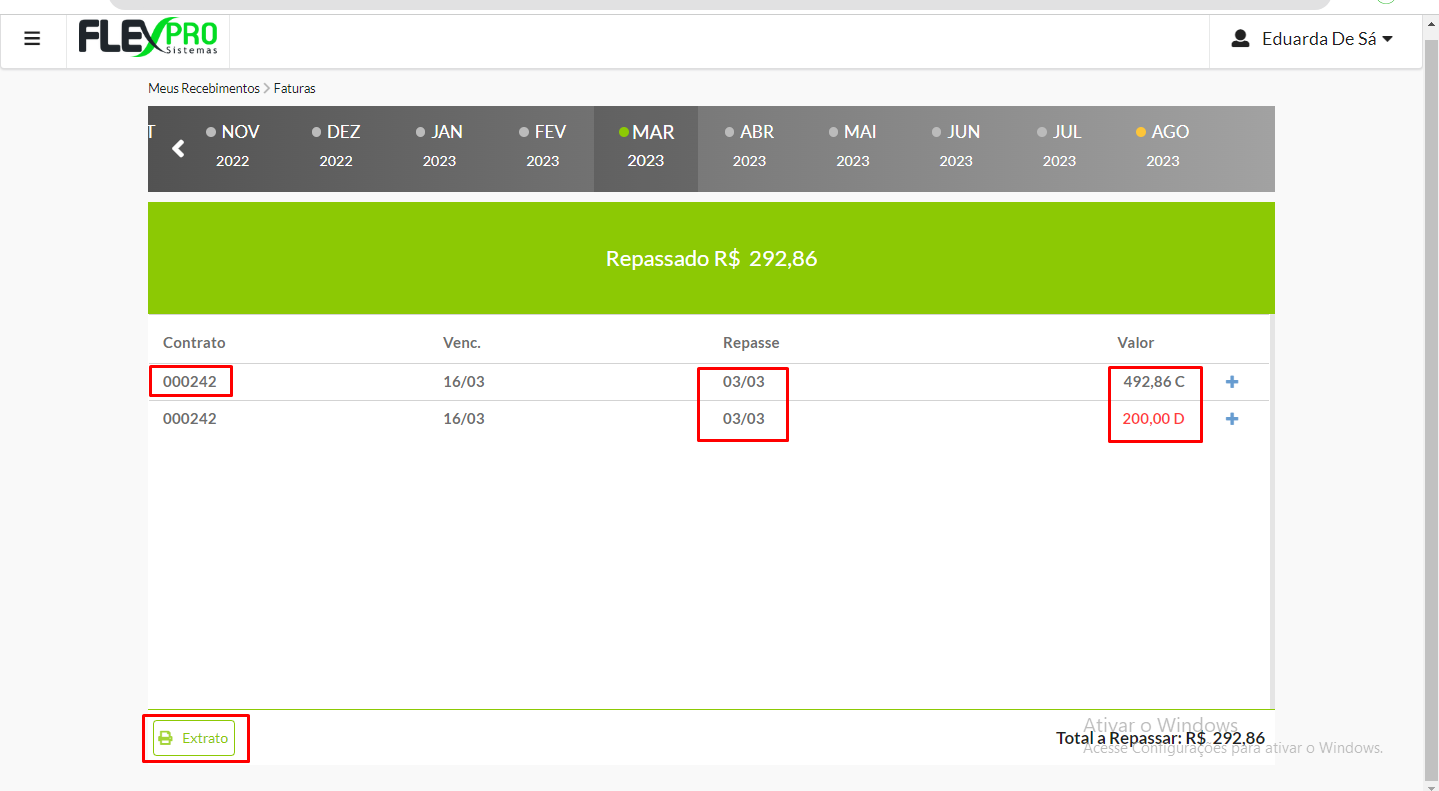Click the Extrato print button

194,738
